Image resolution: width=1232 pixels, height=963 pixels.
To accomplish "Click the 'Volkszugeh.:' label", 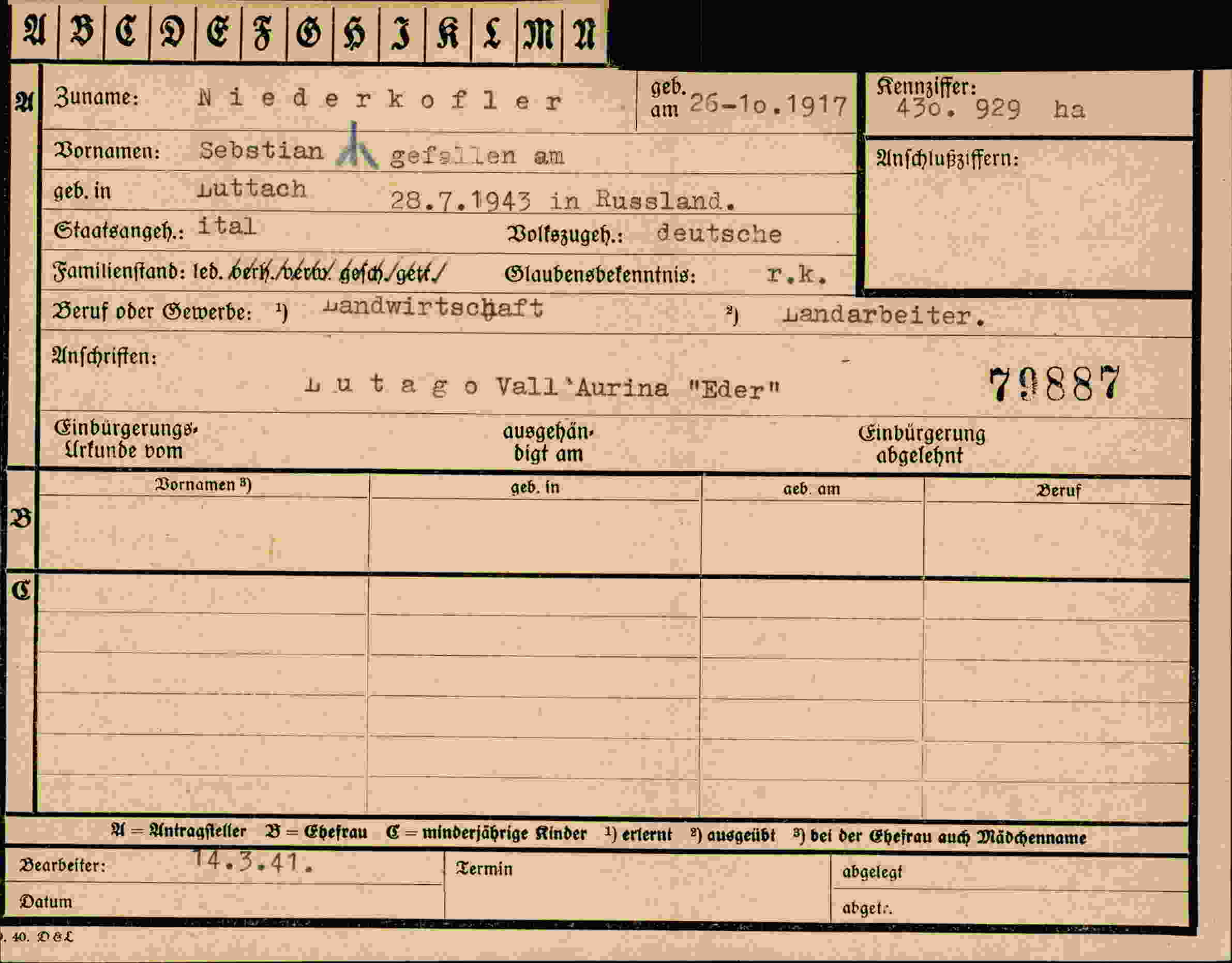I will coord(565,235).
